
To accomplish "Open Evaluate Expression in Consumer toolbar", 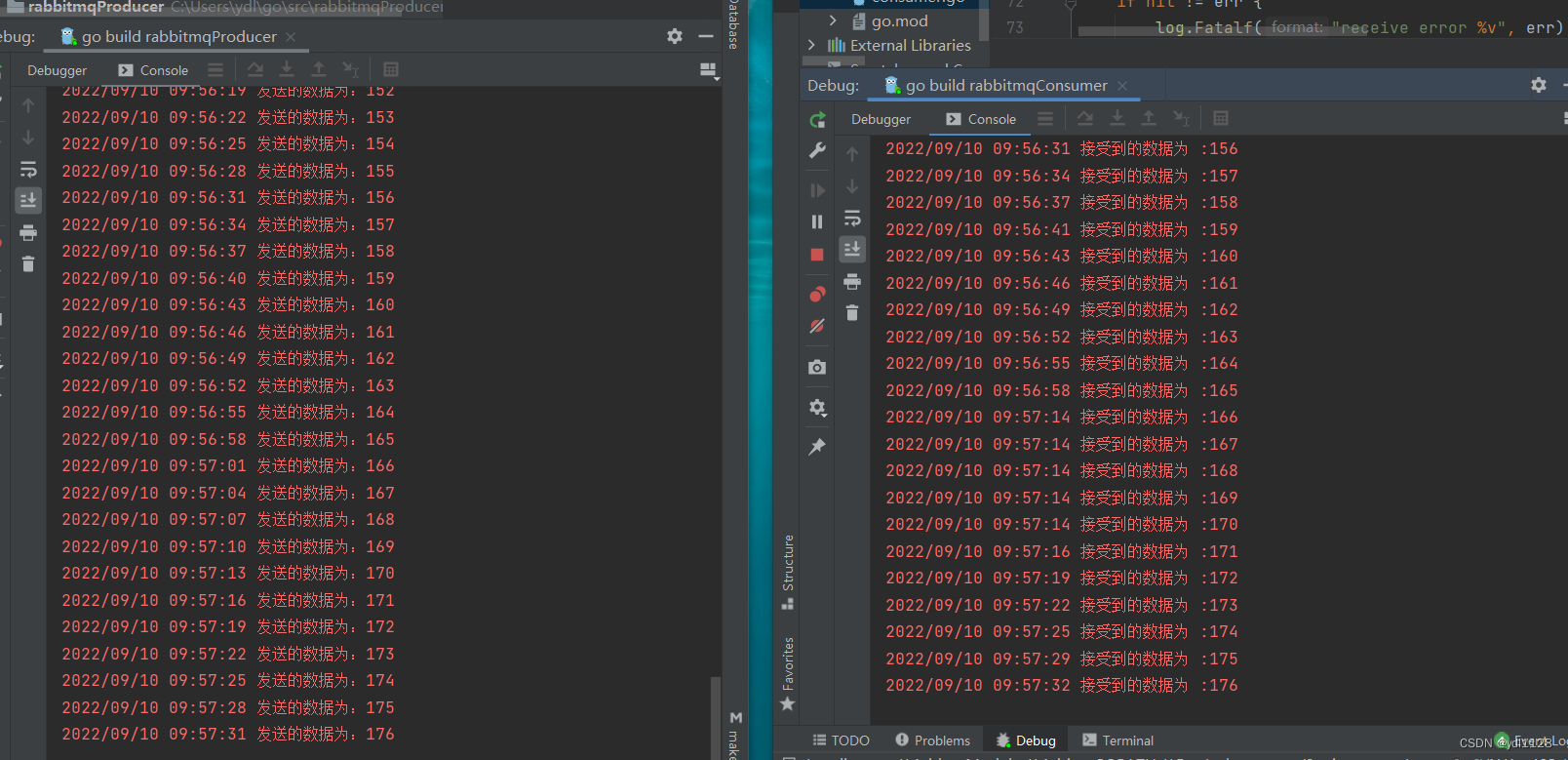I will coord(1221,118).
